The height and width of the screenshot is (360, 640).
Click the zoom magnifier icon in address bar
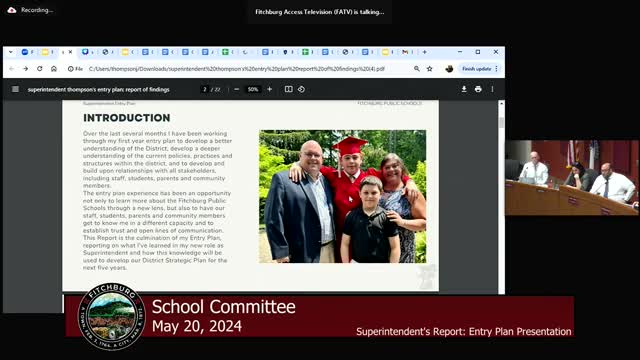pyautogui.click(x=416, y=69)
